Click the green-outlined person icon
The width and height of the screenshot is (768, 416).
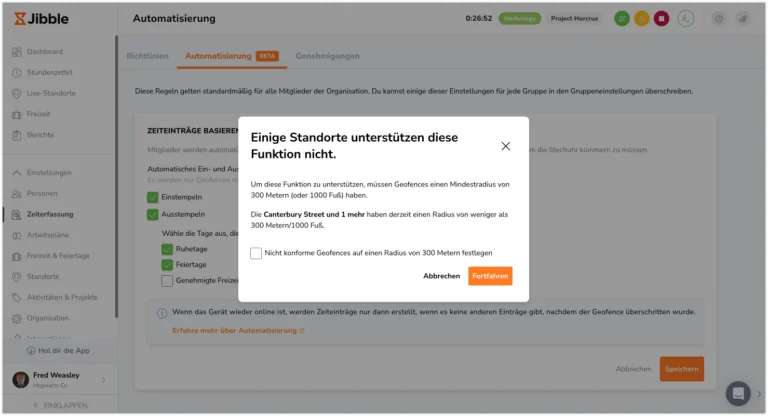[x=686, y=19]
